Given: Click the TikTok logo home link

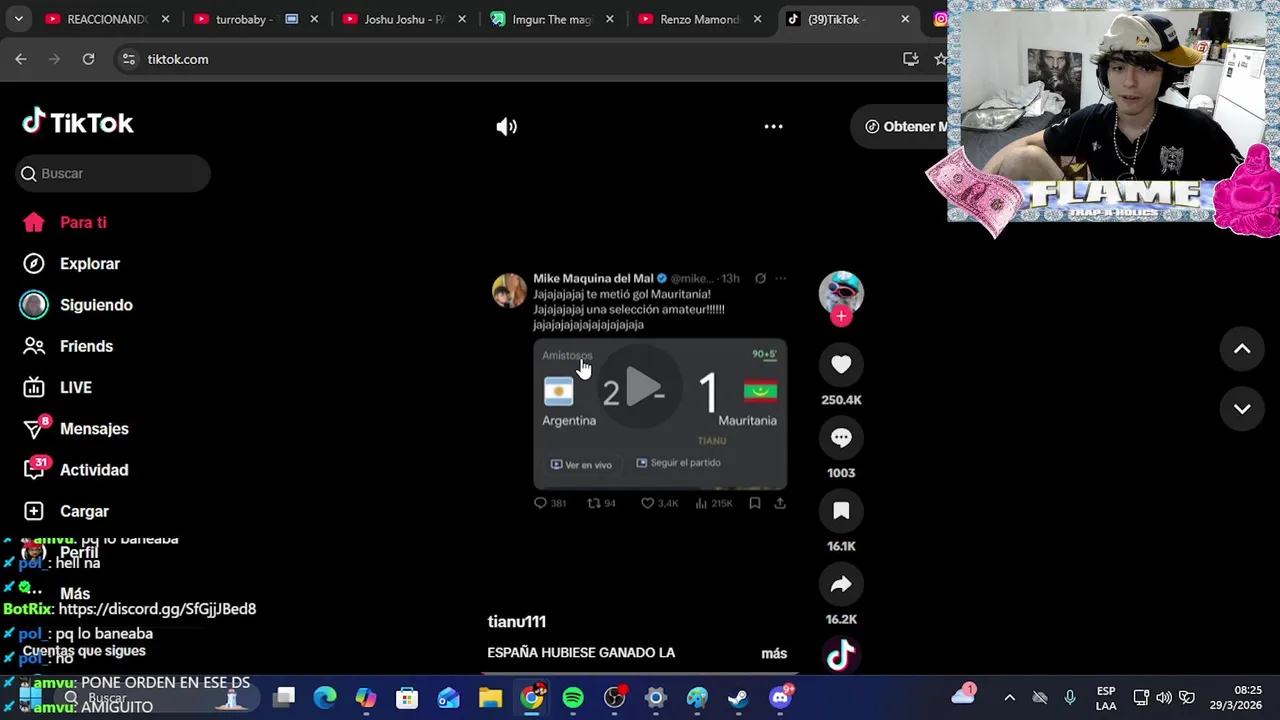Looking at the screenshot, I should tap(78, 122).
